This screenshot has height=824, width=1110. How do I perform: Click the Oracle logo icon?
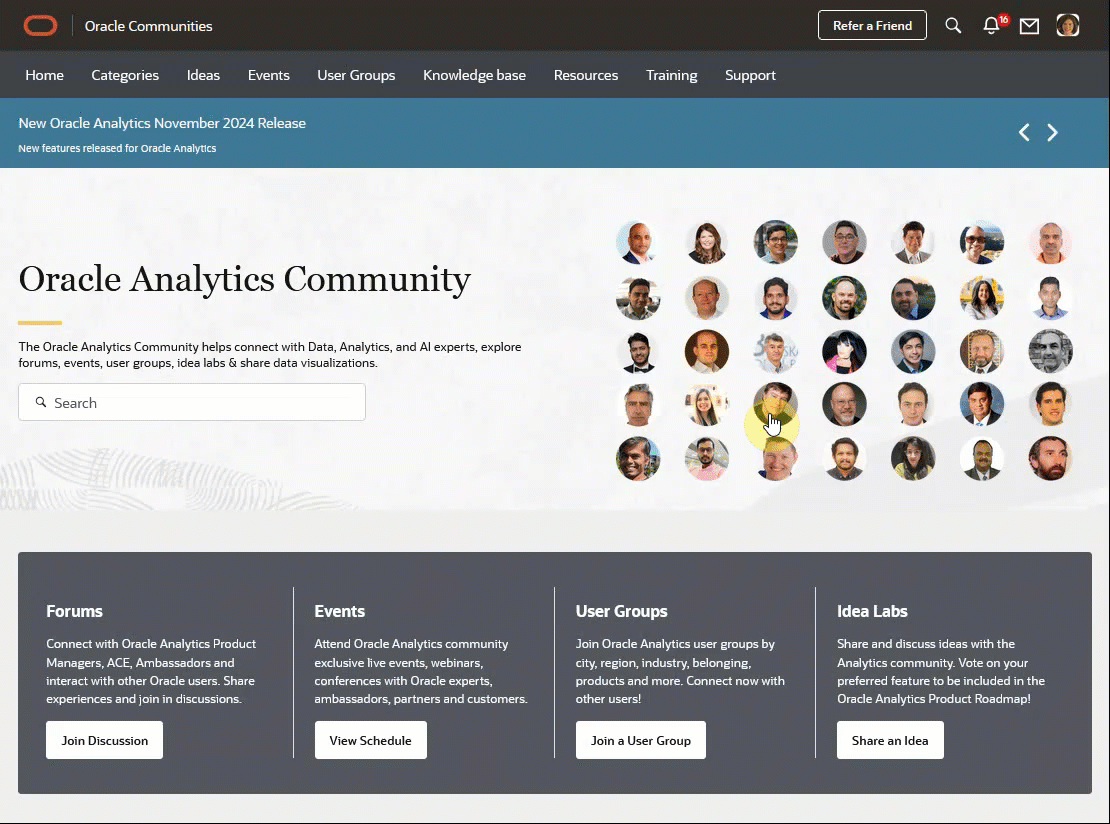[40, 25]
